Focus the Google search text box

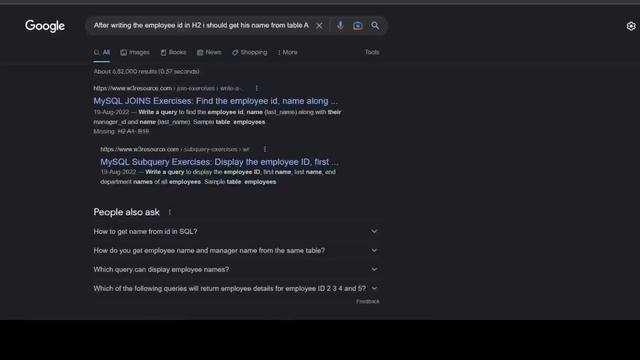point(201,26)
